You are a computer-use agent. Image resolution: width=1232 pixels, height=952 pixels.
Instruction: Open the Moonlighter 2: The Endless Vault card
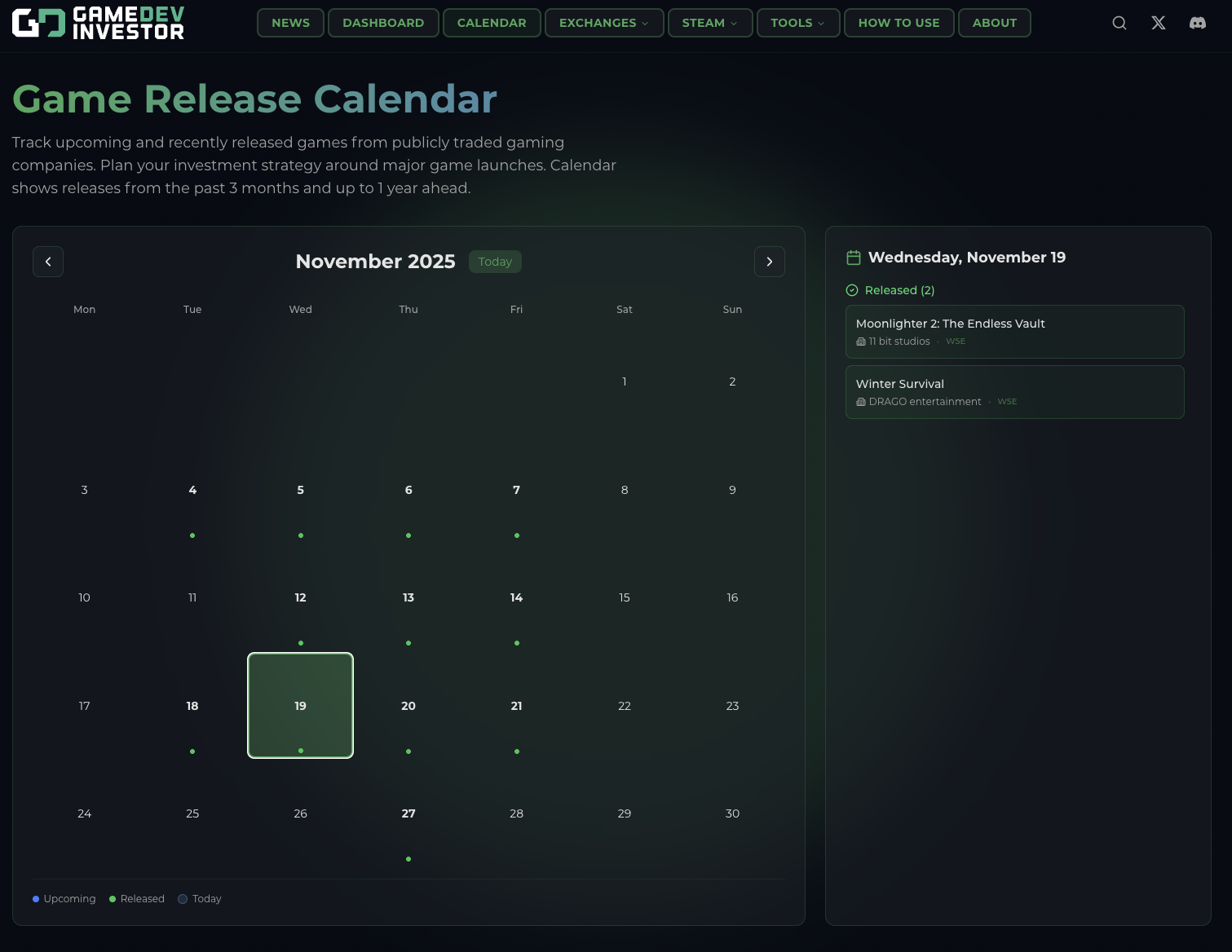(1014, 331)
